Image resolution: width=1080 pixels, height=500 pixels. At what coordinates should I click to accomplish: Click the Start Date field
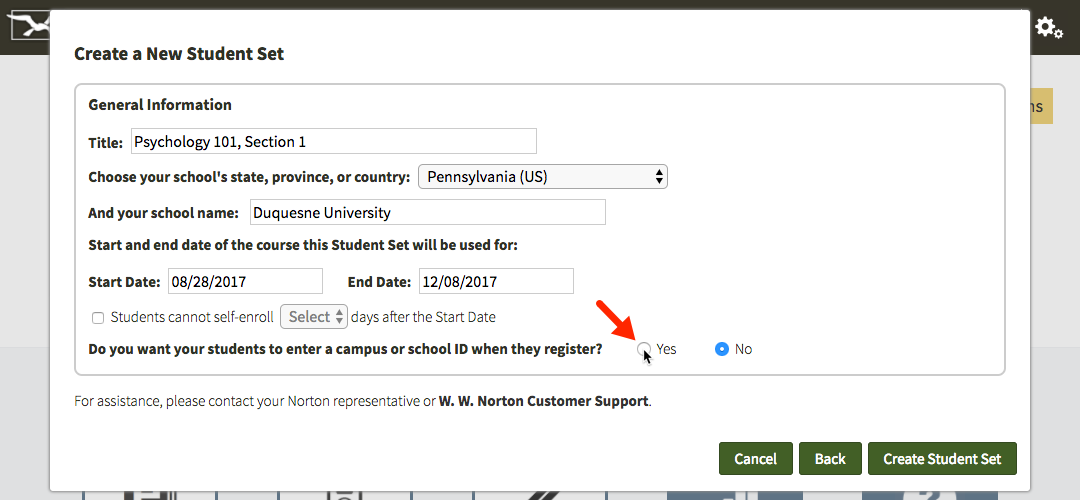(245, 281)
